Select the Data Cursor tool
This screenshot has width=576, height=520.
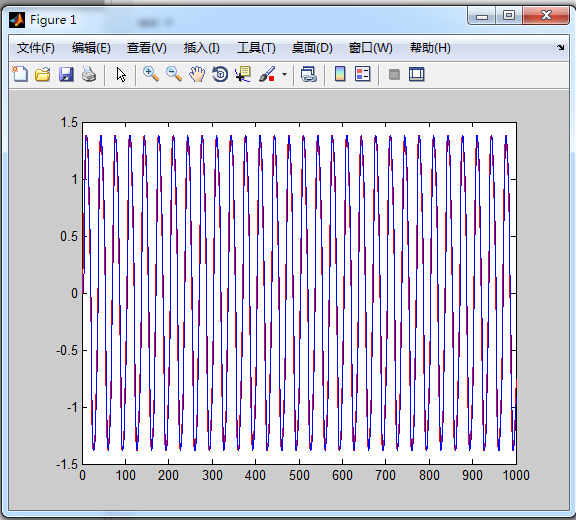point(243,74)
